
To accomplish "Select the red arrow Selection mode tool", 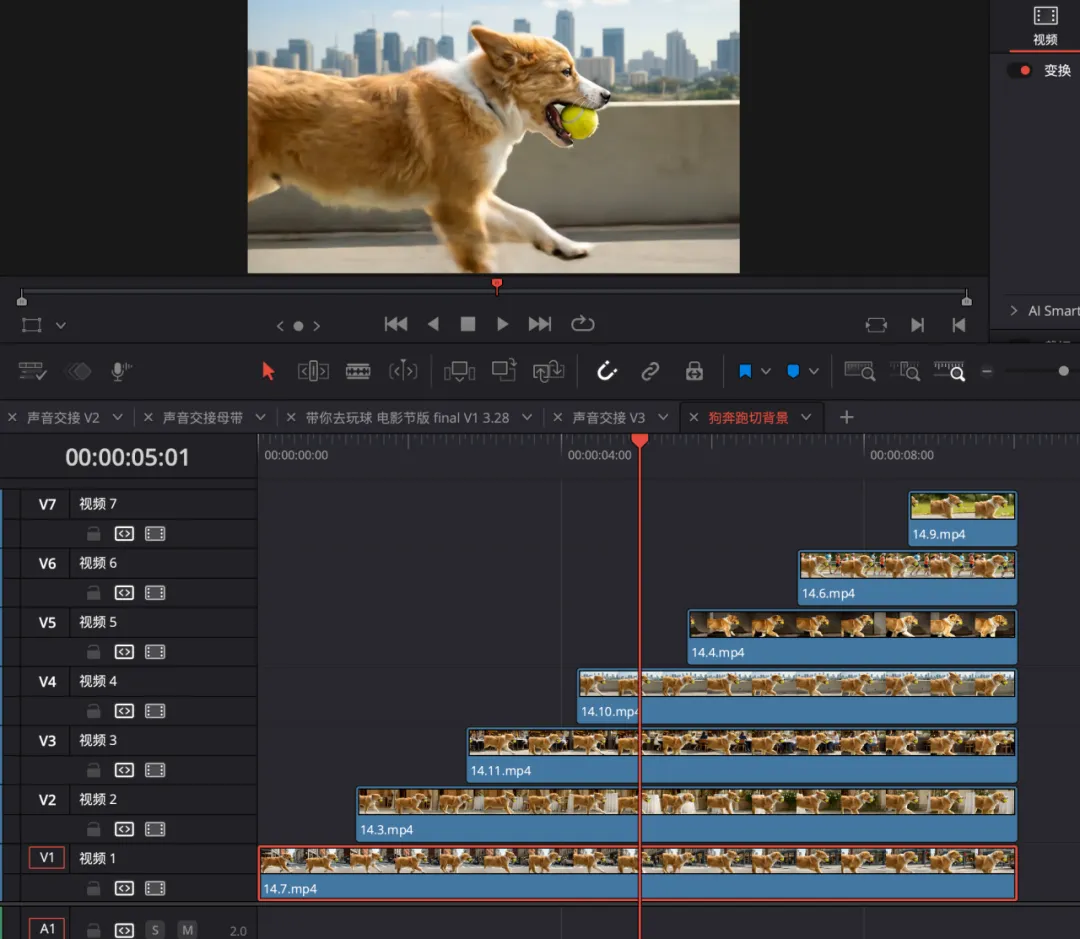I will 268,371.
